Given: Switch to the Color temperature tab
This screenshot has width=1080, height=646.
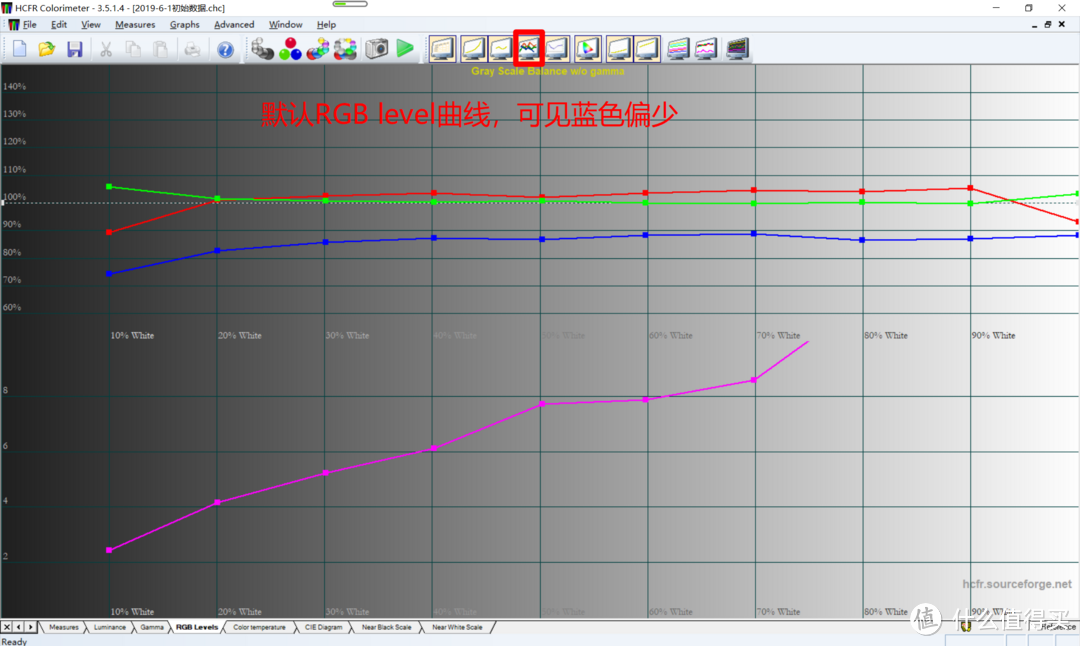Looking at the screenshot, I should tap(259, 627).
